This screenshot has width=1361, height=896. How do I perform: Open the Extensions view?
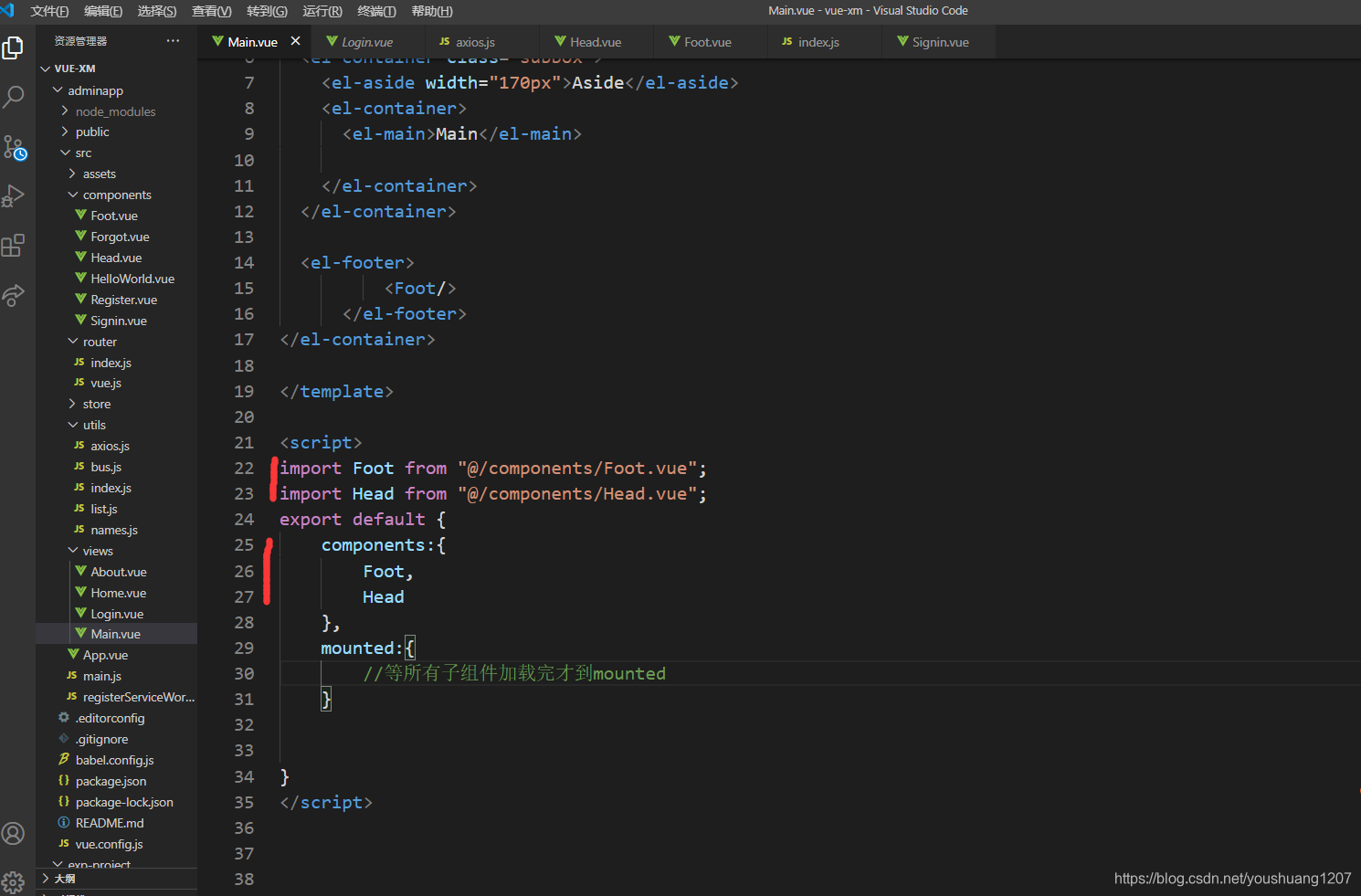13,245
